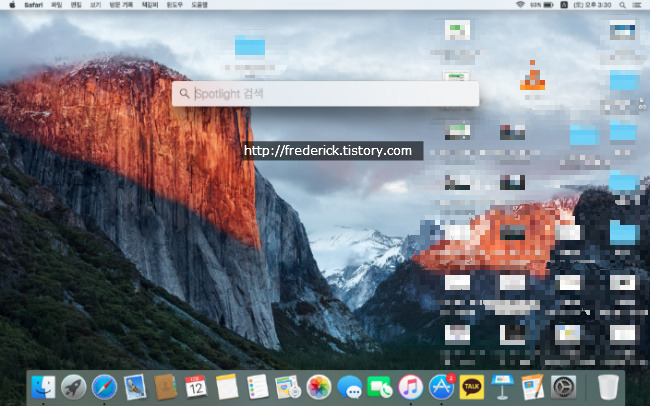Open the 방문 기록 menu

121,5
